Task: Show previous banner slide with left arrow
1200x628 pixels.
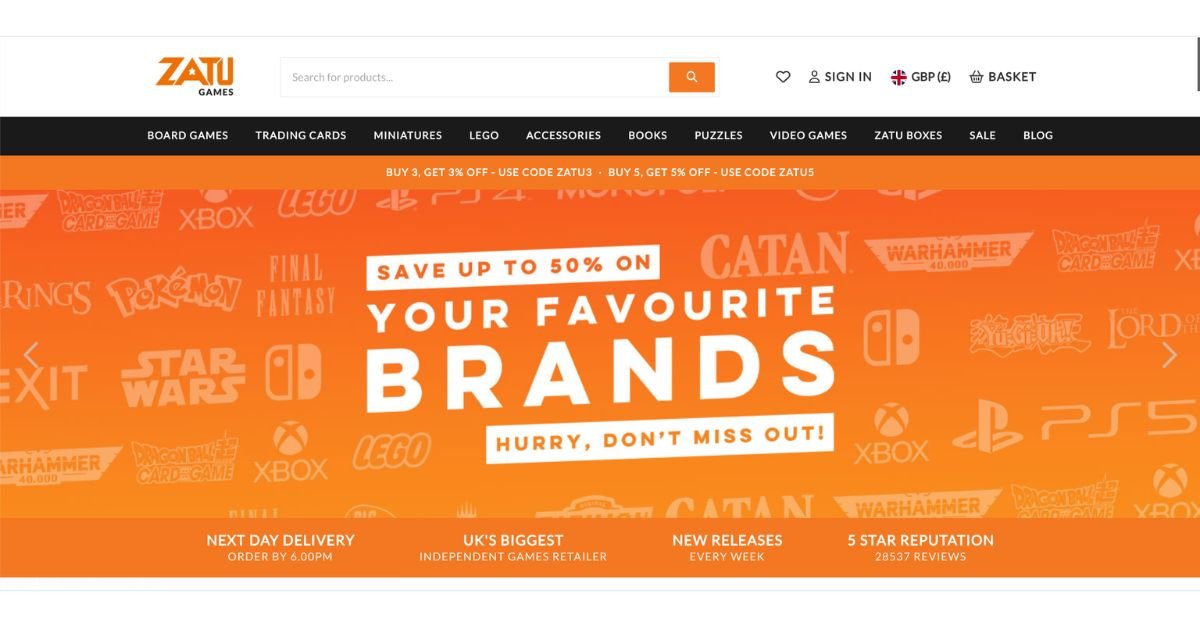Action: (x=31, y=354)
